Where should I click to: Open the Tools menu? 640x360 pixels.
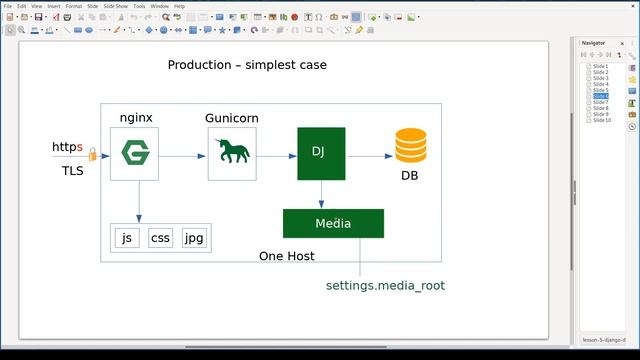tap(139, 6)
